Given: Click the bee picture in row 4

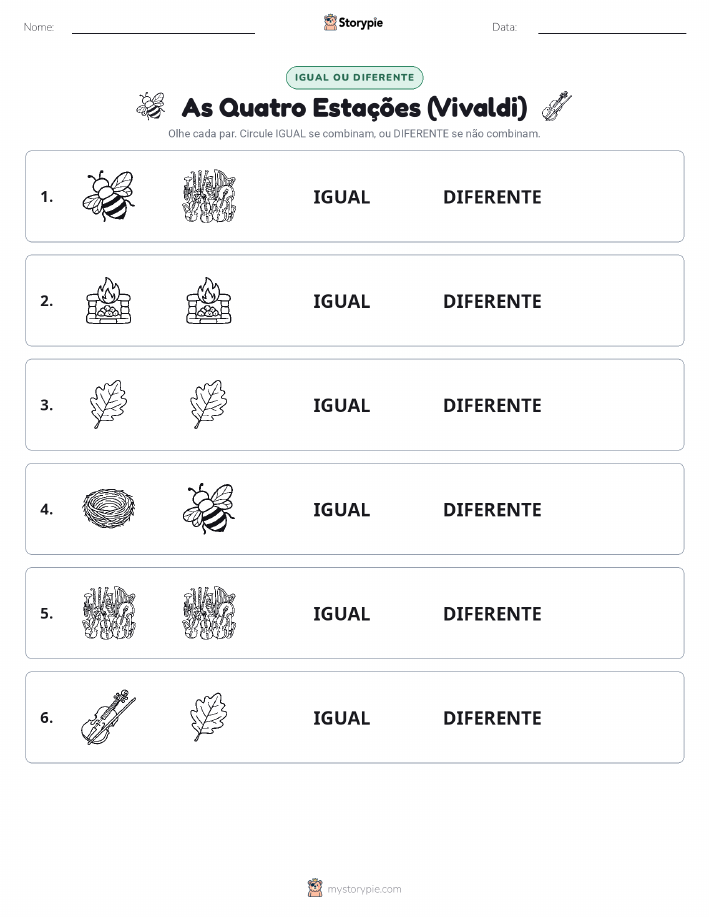Looking at the screenshot, I should [209, 508].
